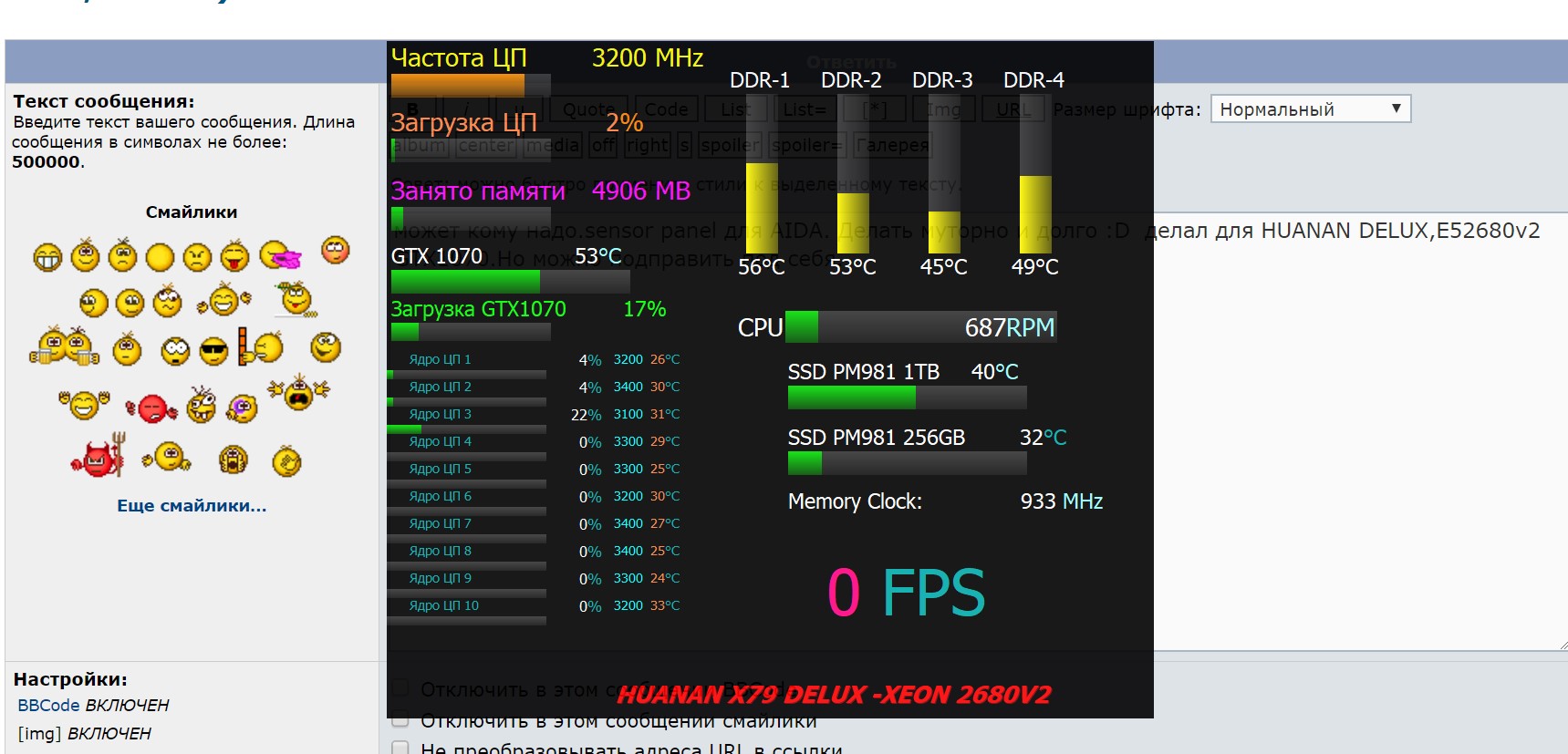Insert the sad frowning smiley with hair tuft
The image size is (1568, 754).
(122, 256)
